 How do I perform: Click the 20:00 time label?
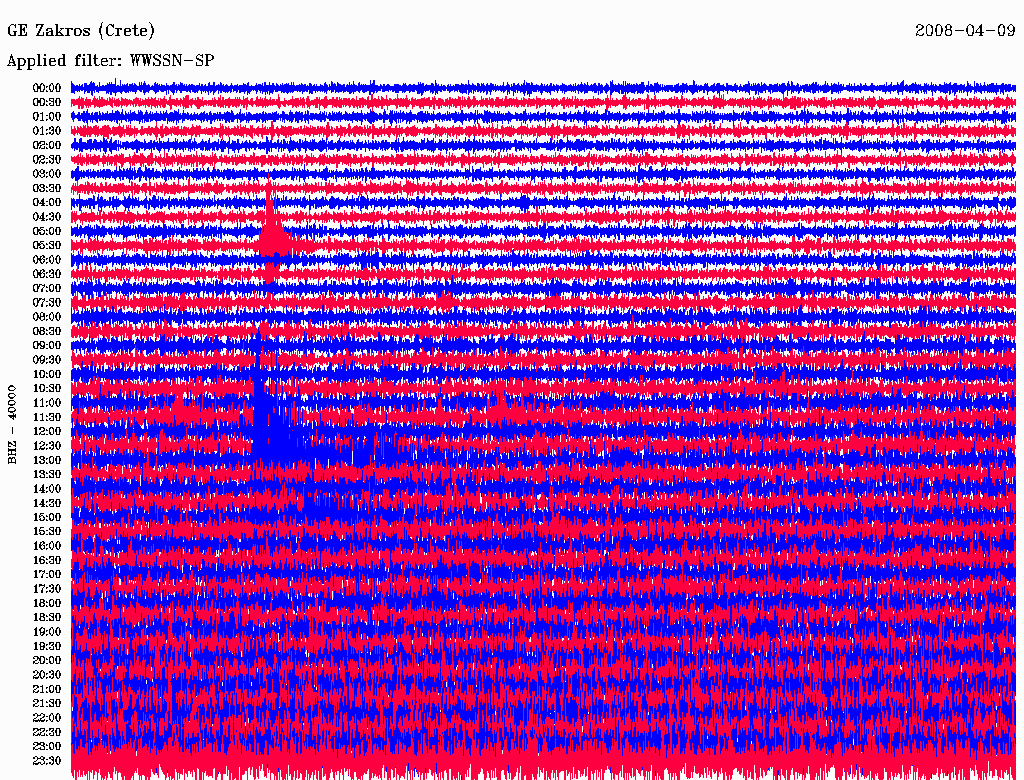[x=47, y=660]
